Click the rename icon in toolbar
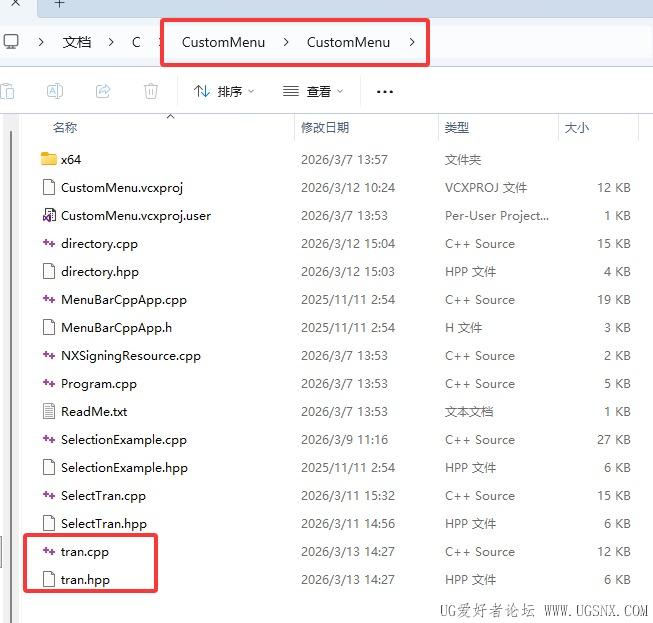 click(55, 91)
